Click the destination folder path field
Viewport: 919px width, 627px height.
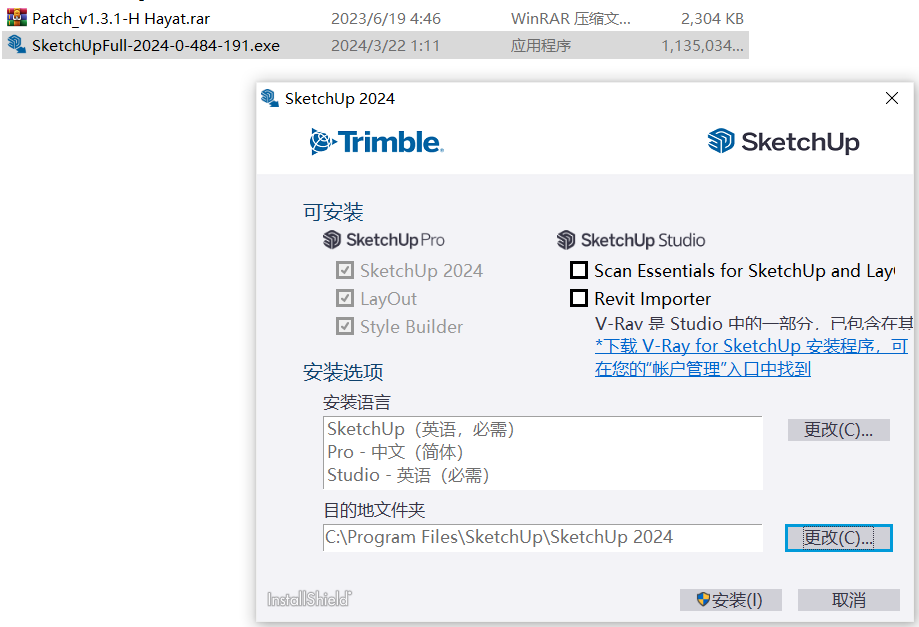click(x=542, y=538)
